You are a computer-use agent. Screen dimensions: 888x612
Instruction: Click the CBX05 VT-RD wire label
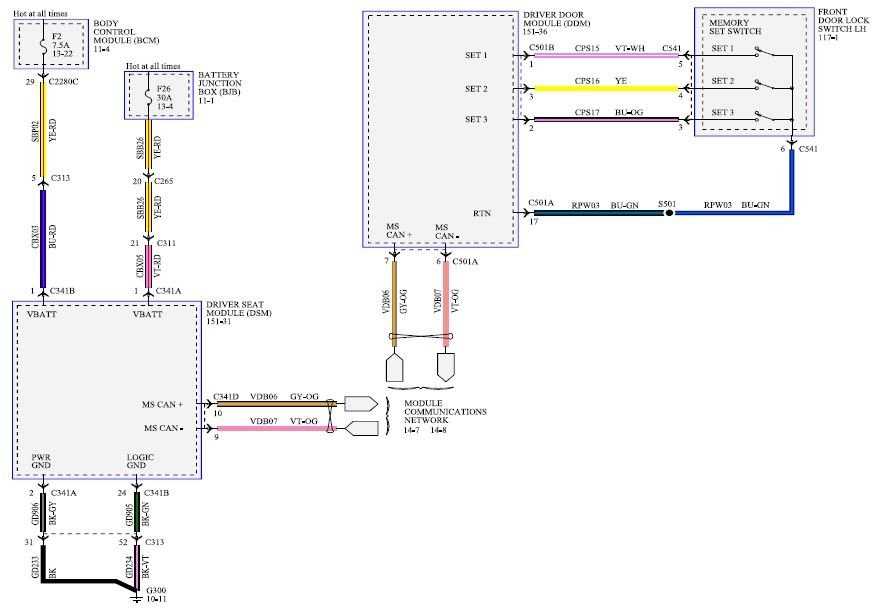149,265
